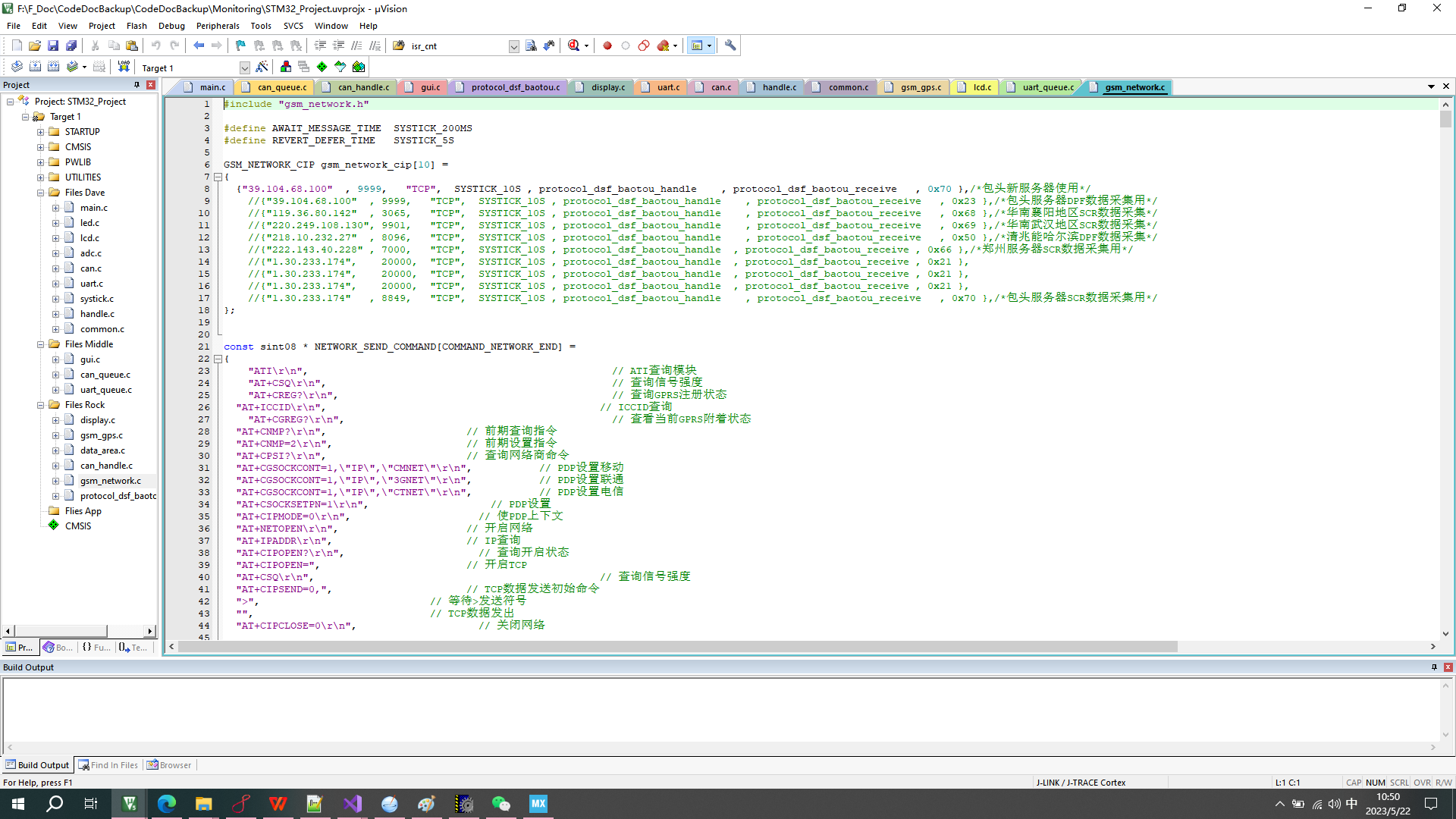Comment selection toolbar icon

356,45
